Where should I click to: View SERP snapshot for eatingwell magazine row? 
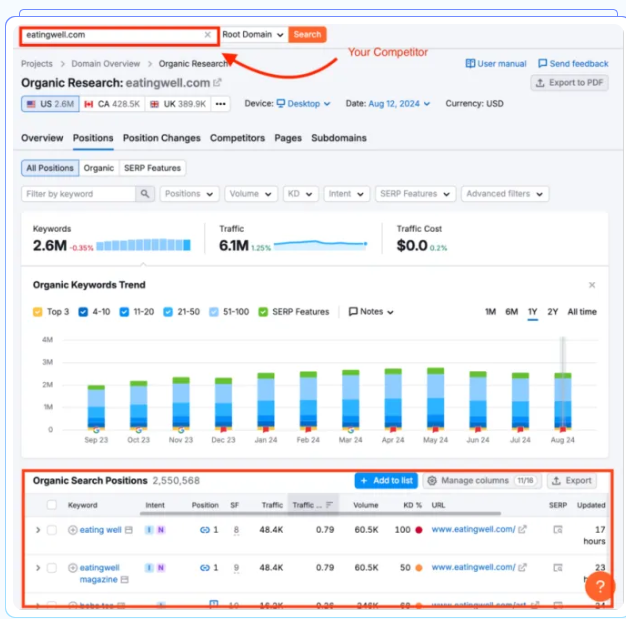click(x=558, y=568)
